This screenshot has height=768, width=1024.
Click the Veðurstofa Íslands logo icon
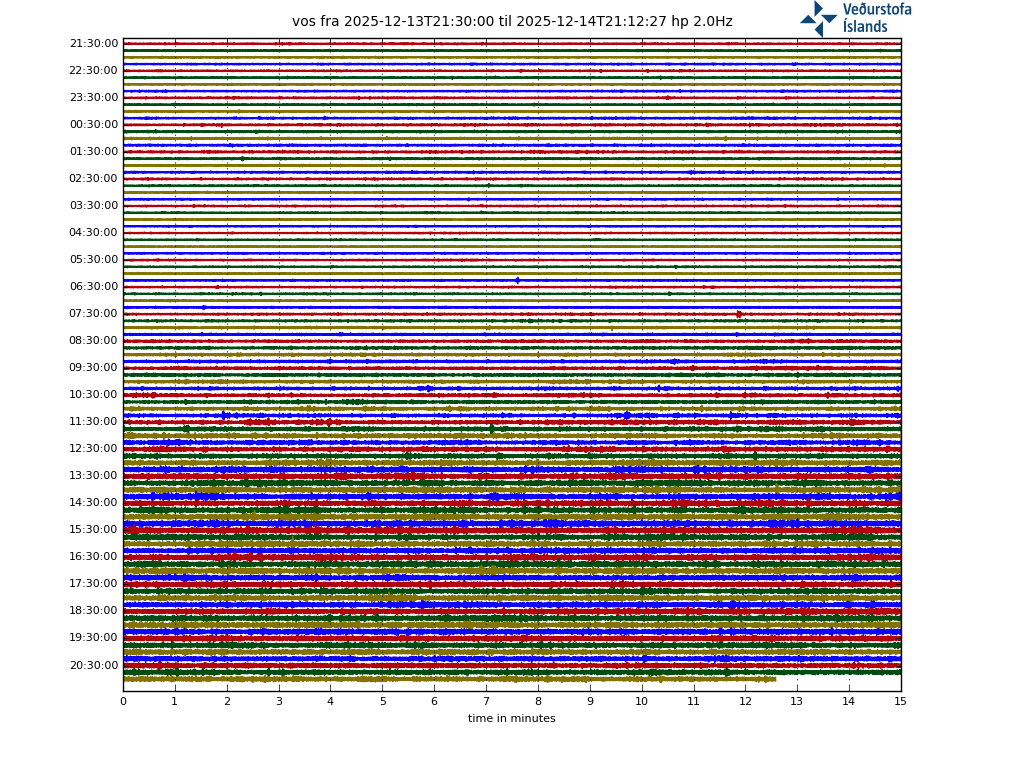click(818, 18)
